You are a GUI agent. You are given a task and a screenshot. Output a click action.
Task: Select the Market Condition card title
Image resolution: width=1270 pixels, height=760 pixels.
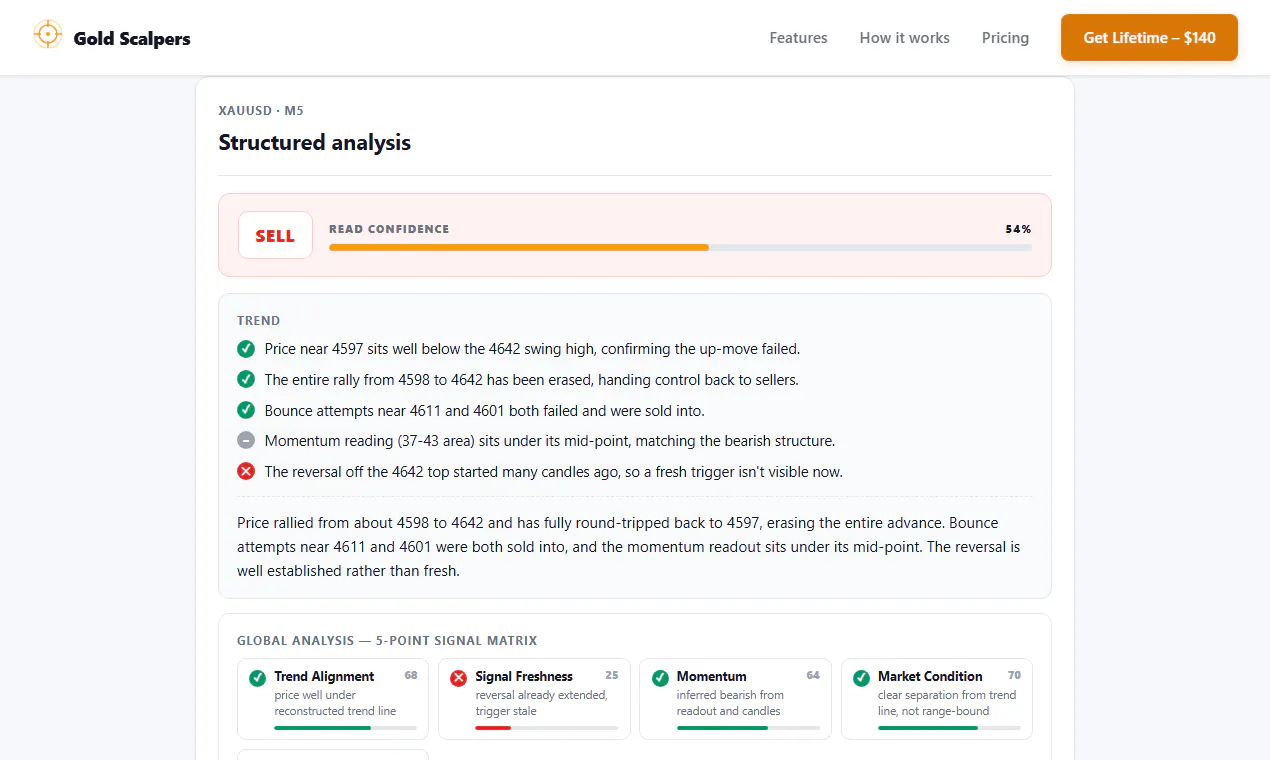point(930,677)
